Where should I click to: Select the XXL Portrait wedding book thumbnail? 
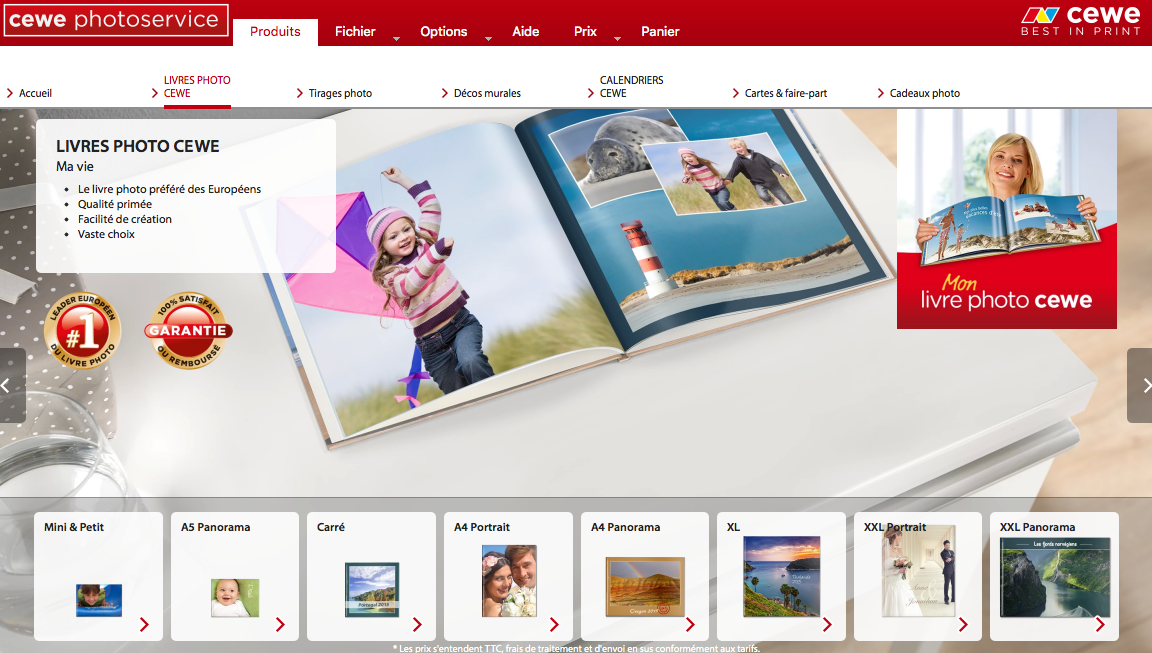point(918,571)
